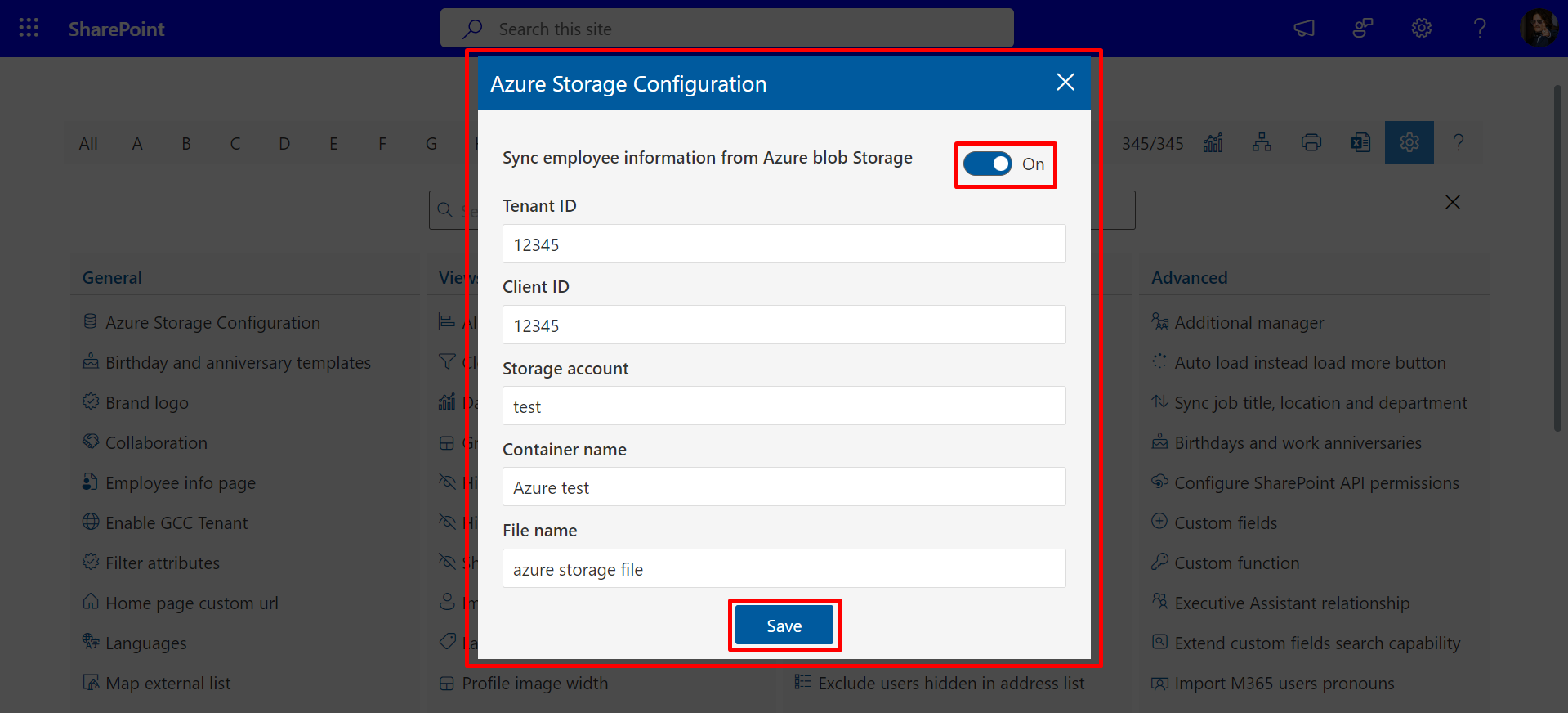
Task: Save the Azure storage configuration
Action: tap(784, 626)
